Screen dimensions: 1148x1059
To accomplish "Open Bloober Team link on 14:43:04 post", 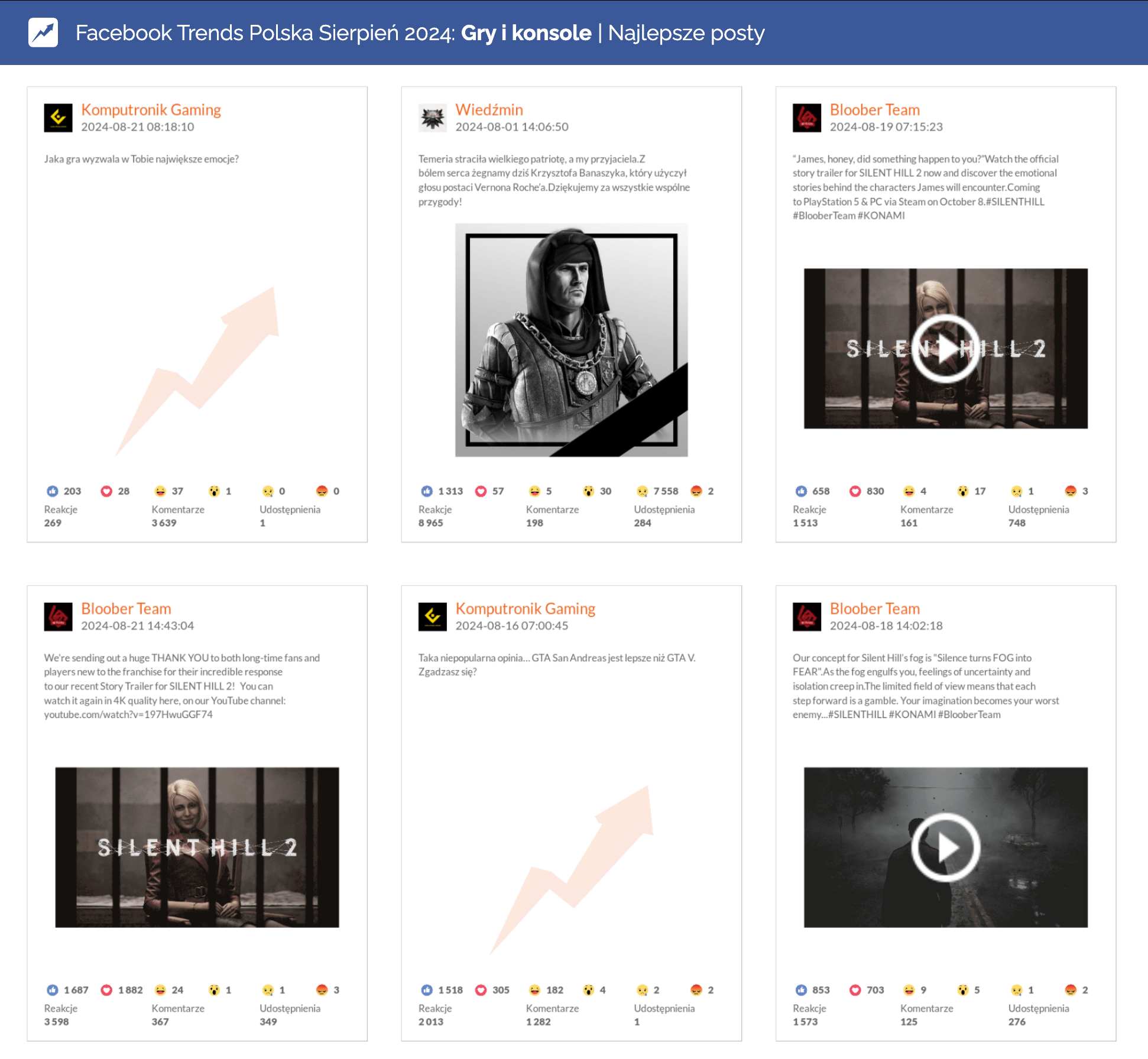I will point(126,609).
